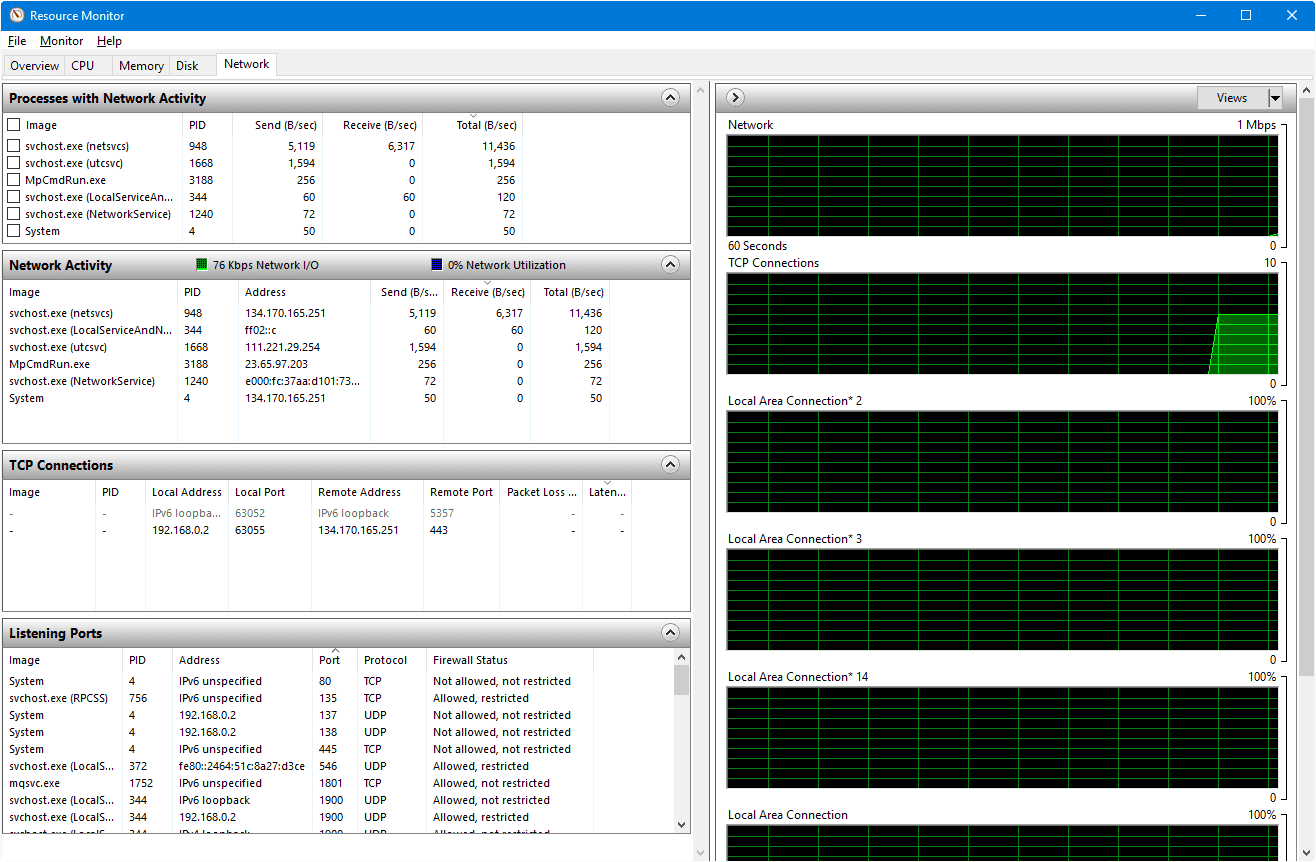Viewport: 1316px width, 862px height.
Task: Collapse the Processes with Network Activity section
Action: (671, 98)
